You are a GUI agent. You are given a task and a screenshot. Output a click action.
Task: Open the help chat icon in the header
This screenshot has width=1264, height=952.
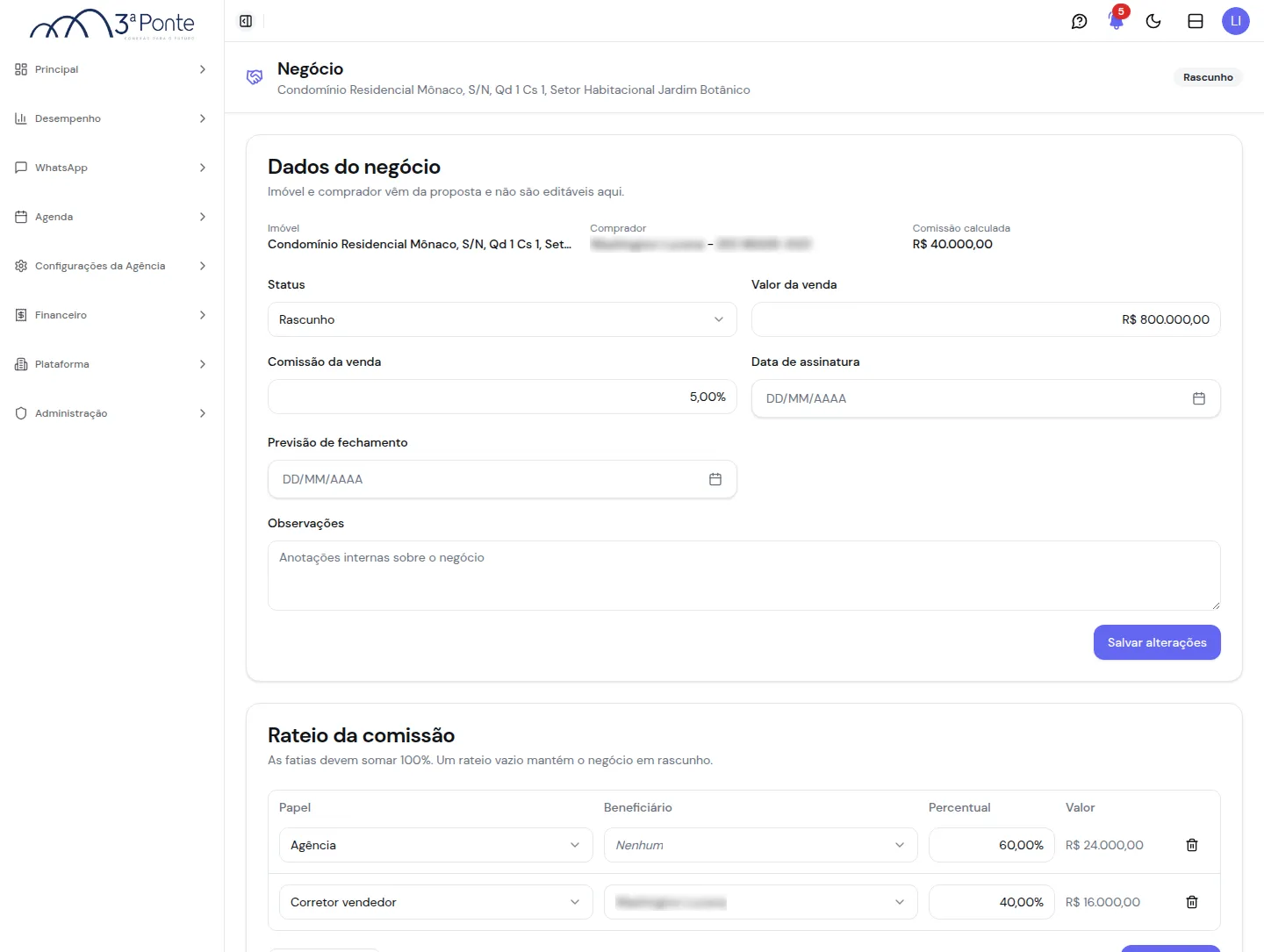1080,21
